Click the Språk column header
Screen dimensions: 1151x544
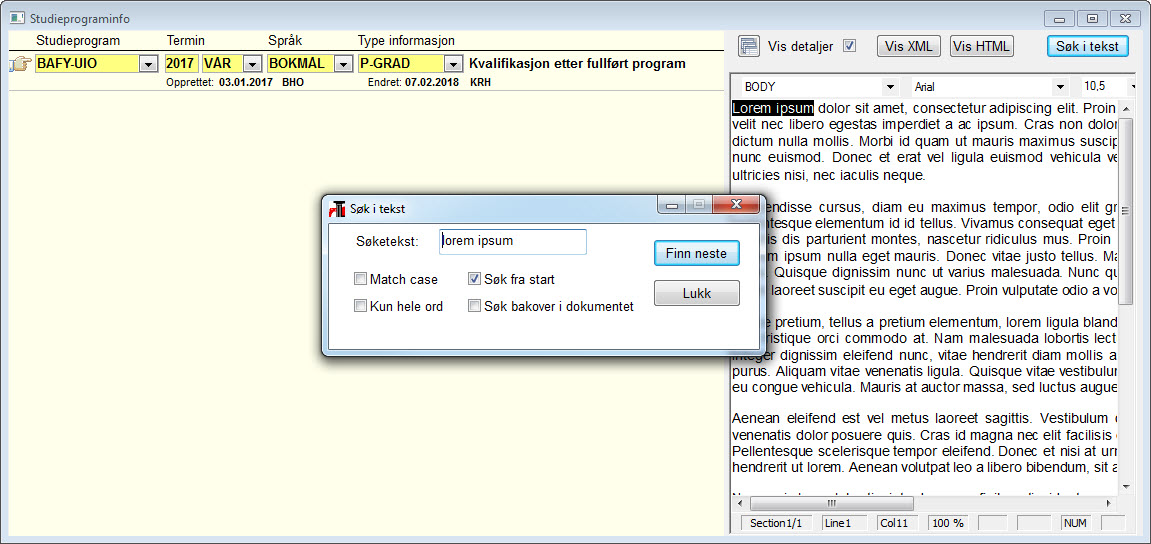pyautogui.click(x=285, y=40)
